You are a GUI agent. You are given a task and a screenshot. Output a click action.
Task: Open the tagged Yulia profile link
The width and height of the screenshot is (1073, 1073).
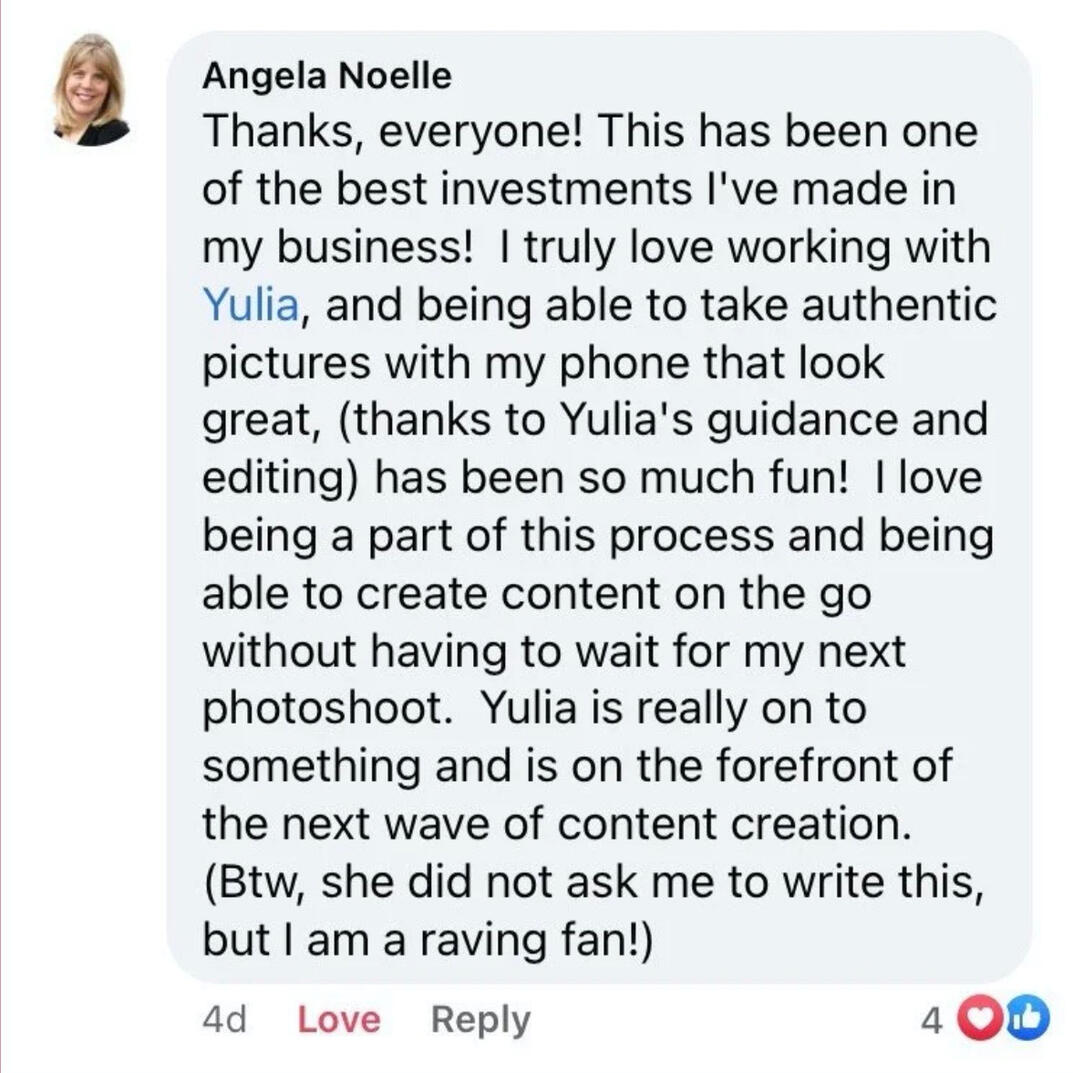pos(251,305)
